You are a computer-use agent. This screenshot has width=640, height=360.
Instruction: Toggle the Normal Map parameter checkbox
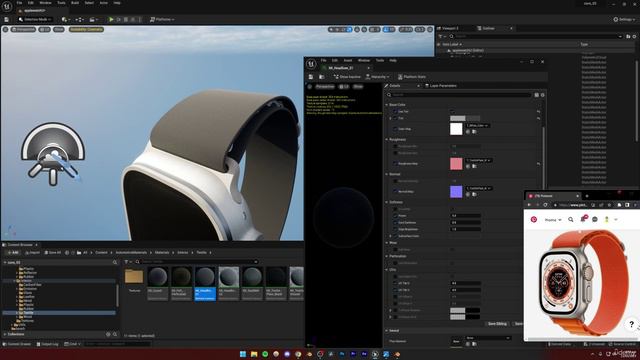tap(395, 191)
